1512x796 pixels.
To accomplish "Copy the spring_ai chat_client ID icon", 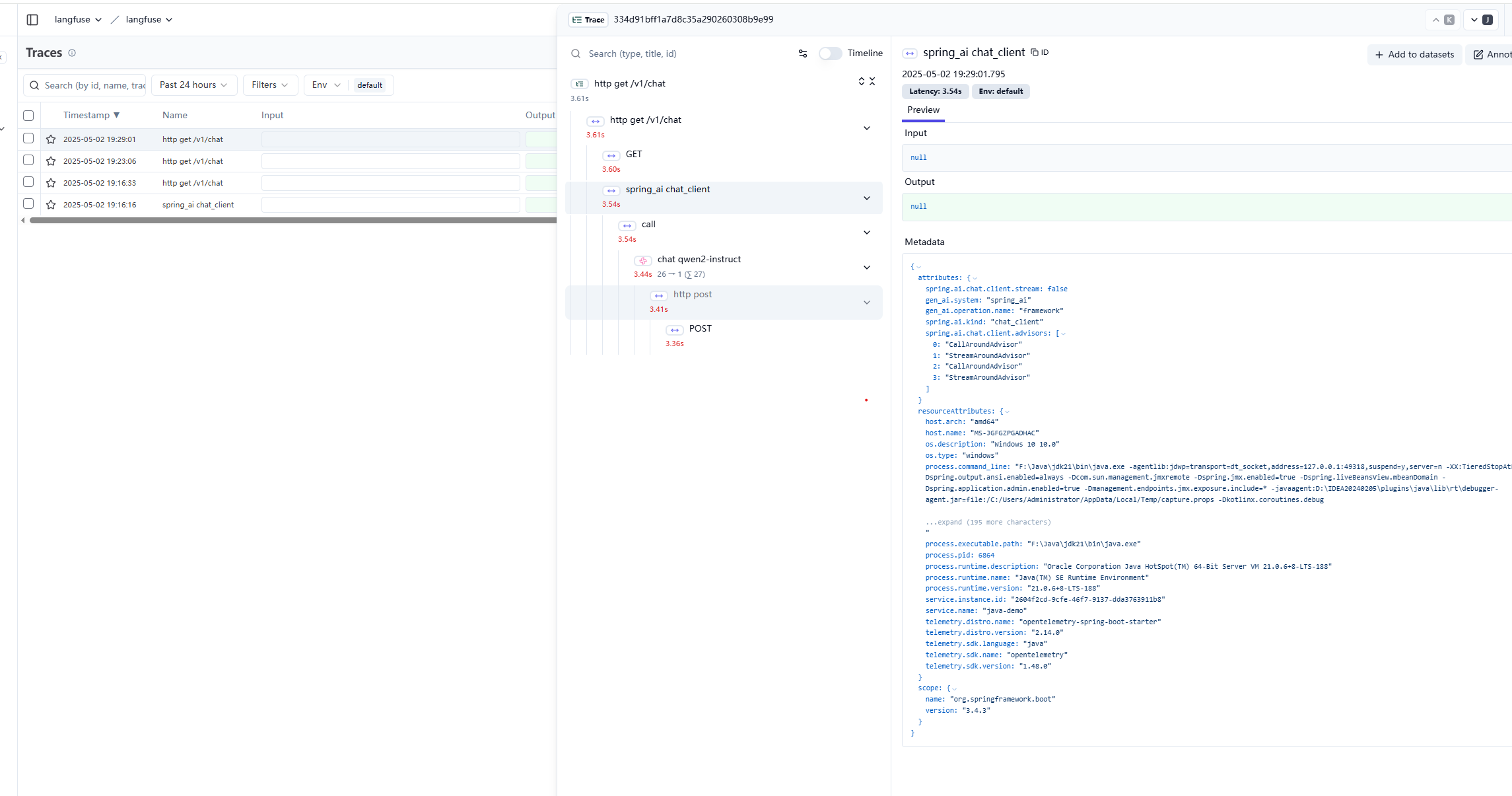I will click(x=1035, y=52).
